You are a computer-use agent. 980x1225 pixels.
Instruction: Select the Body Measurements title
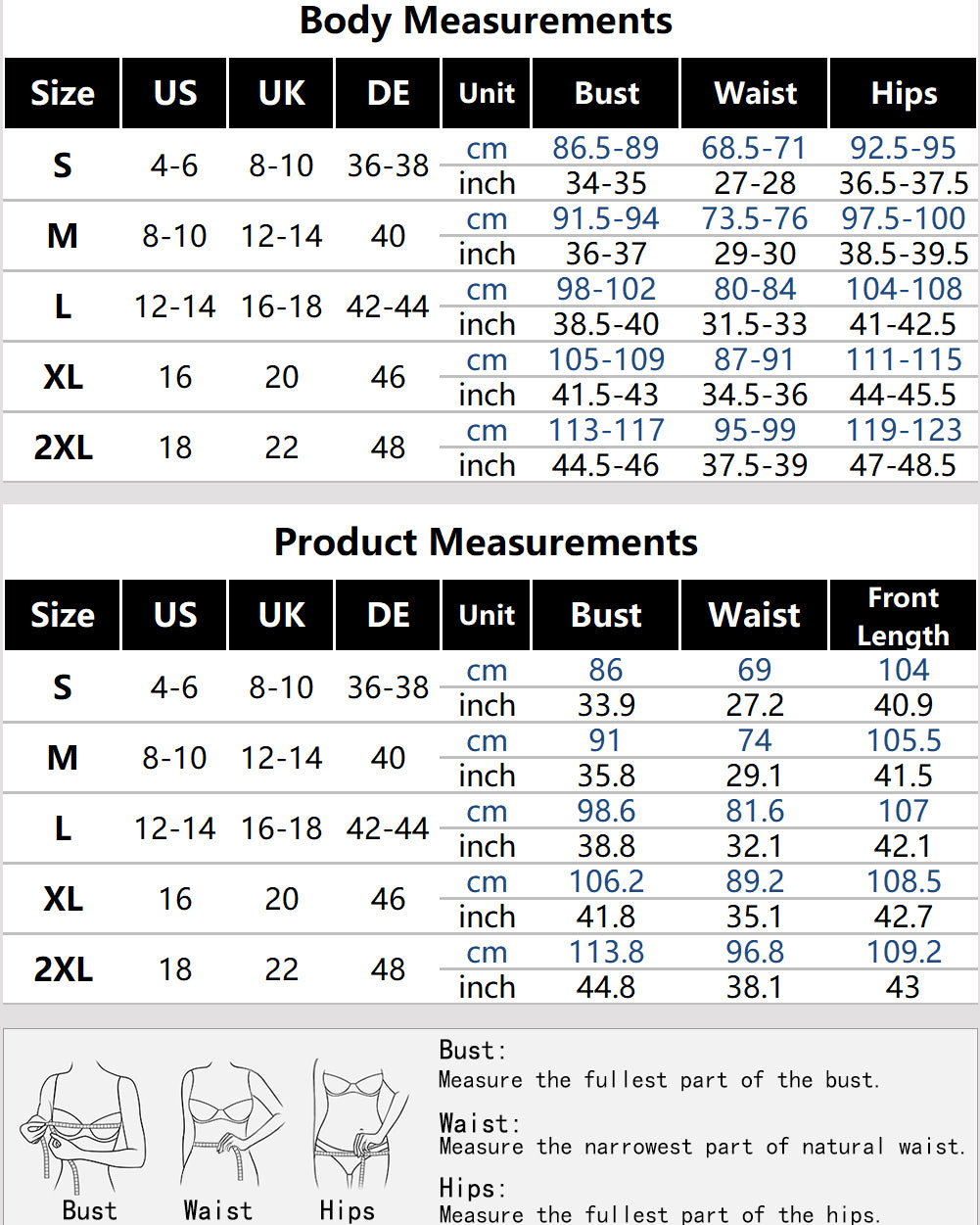(x=486, y=21)
